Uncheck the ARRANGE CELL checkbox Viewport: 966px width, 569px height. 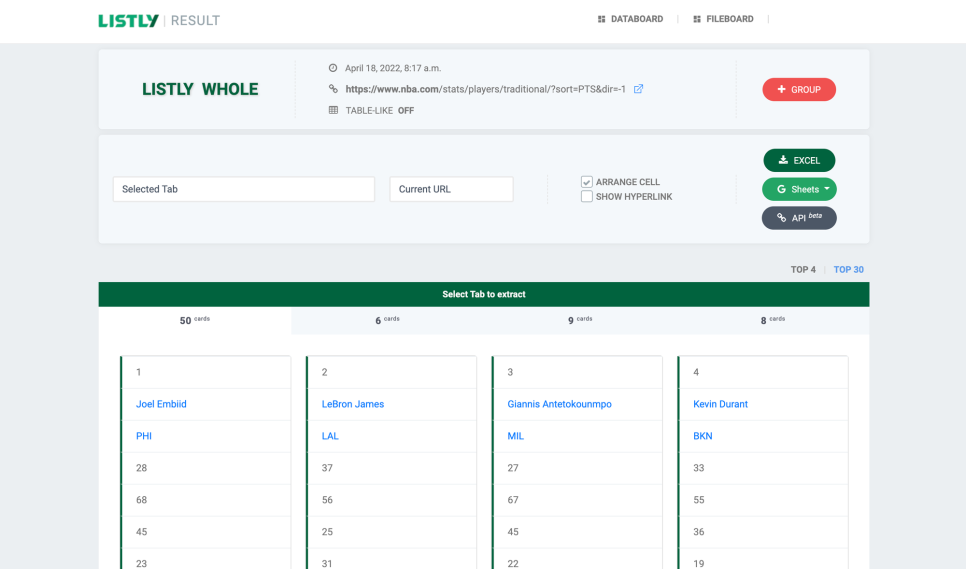click(x=586, y=182)
